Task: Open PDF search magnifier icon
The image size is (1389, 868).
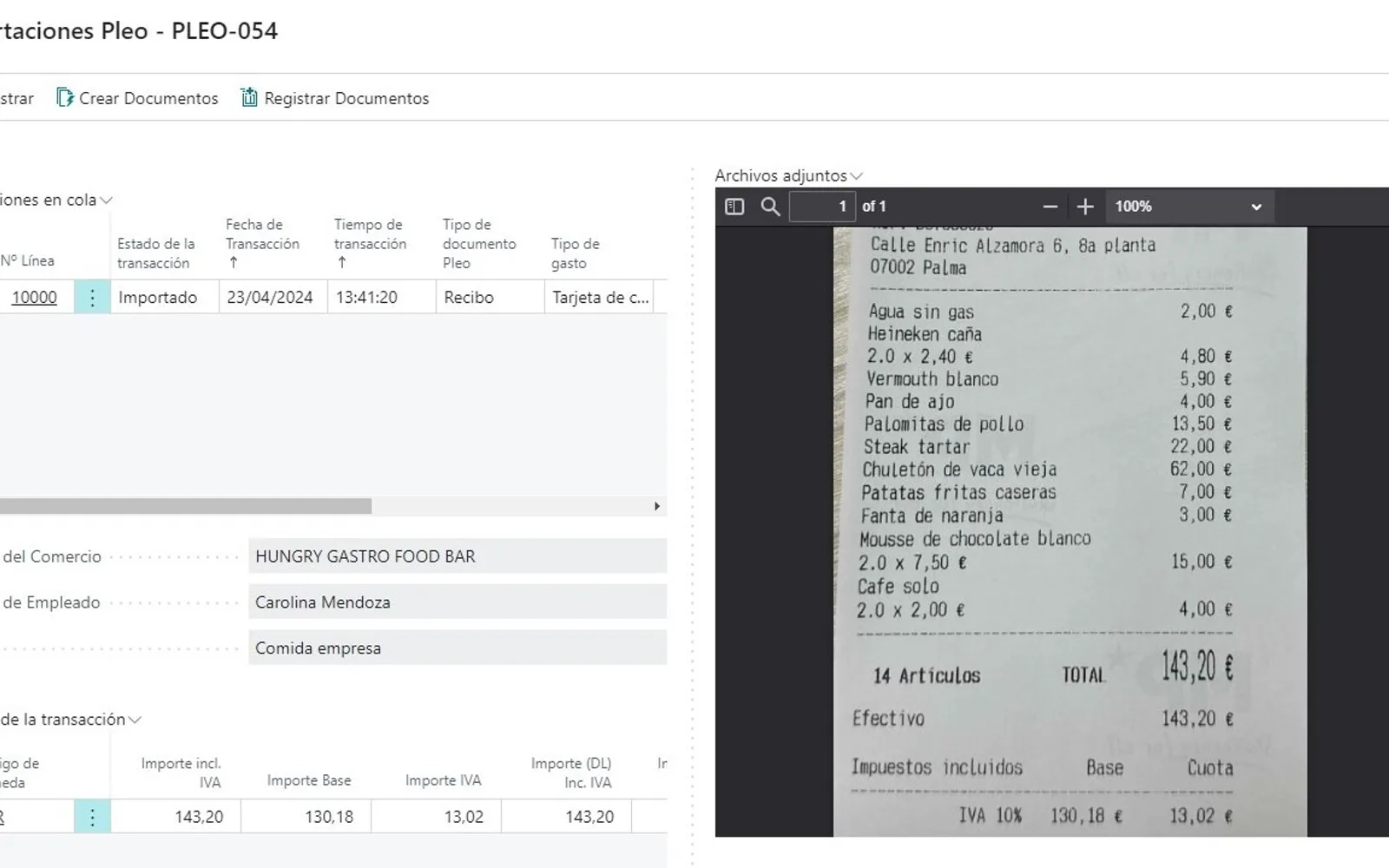Action: click(x=770, y=207)
